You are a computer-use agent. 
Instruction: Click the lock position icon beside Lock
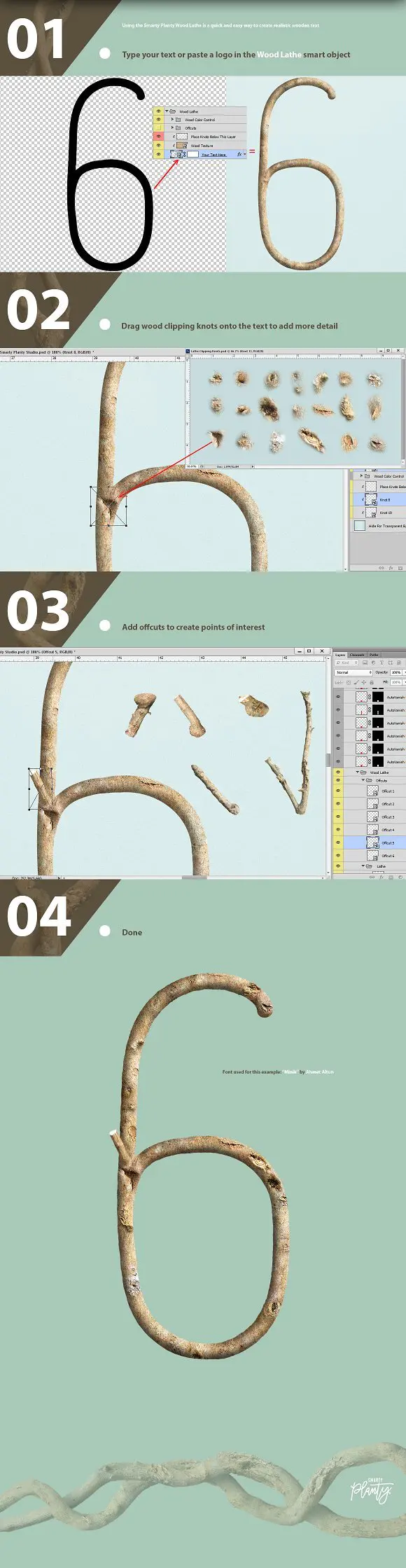pyautogui.click(x=364, y=683)
